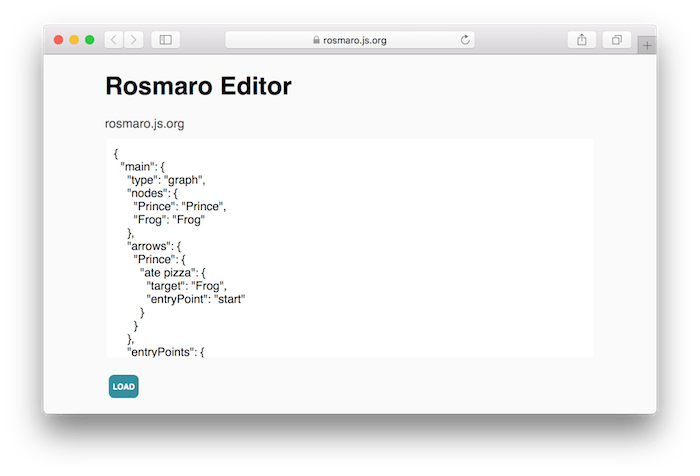Place the cursor on the "ate pizza" line

[172, 272]
